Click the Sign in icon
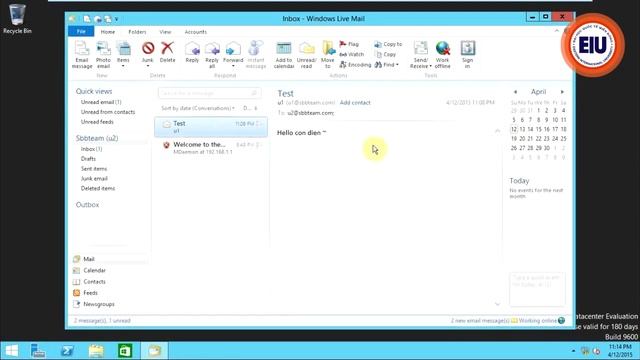Screen dimensions: 640x360 (x=467, y=55)
